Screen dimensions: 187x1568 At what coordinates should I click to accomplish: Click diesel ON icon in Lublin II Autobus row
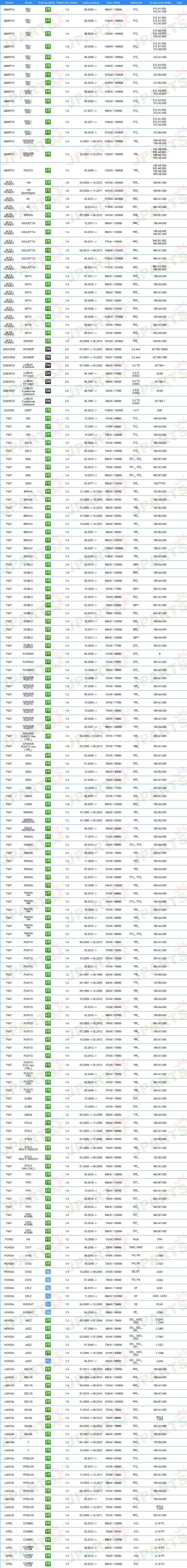pyautogui.click(x=48, y=366)
